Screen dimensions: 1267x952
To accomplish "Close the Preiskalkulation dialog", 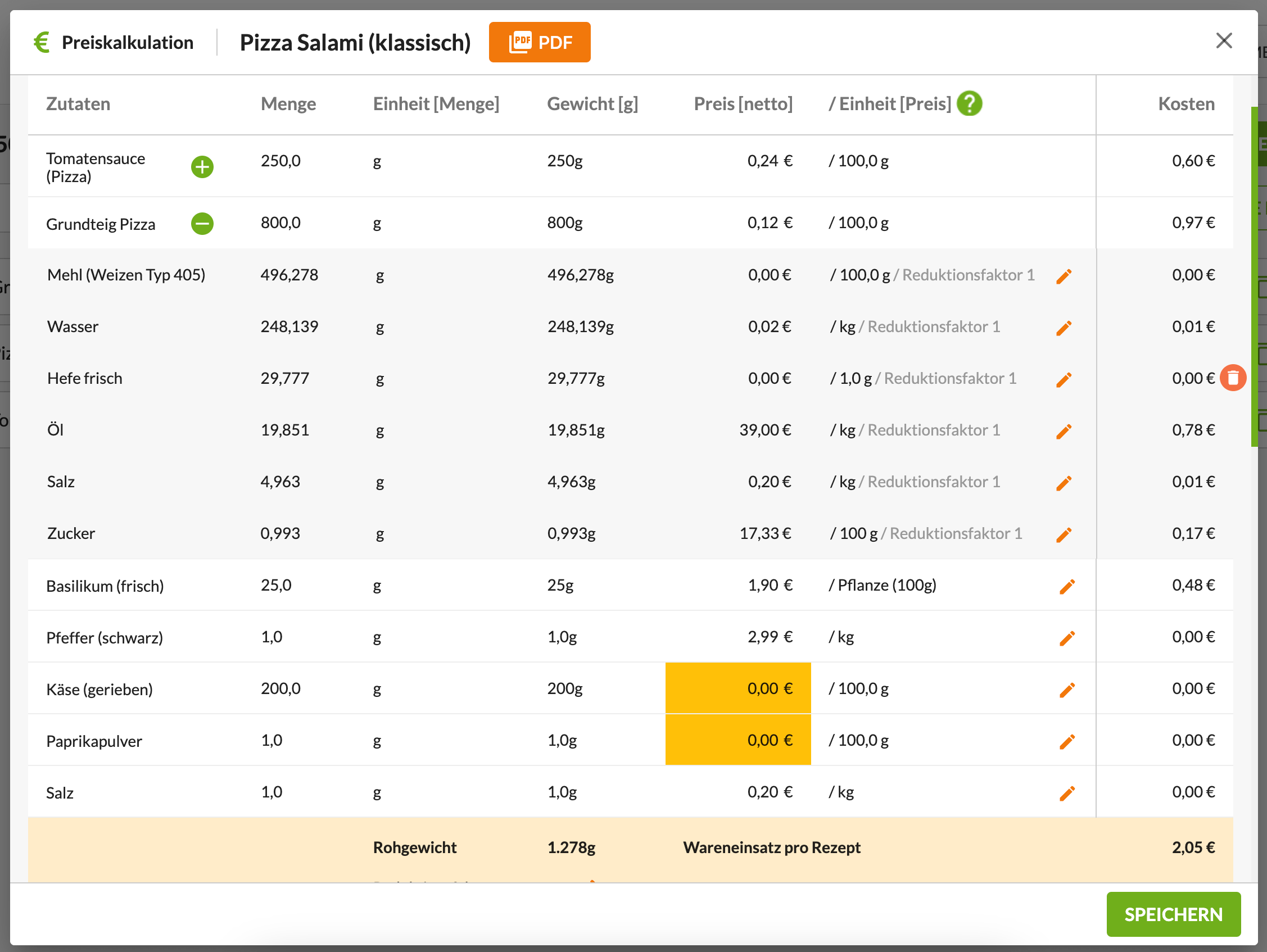I will coord(1224,40).
